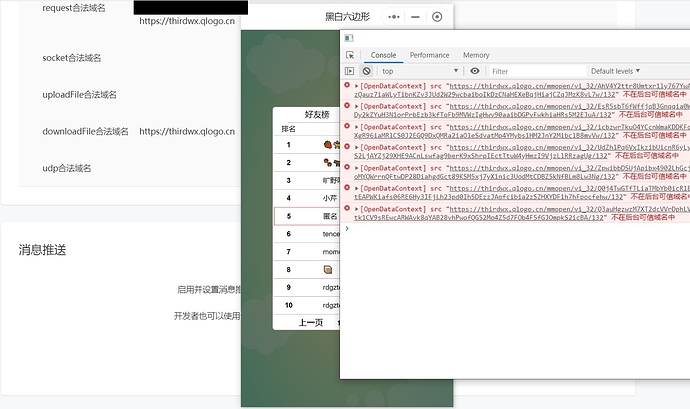Expand the EsR5sb OpenDataContext error entry
690x409 pixels.
356,106
